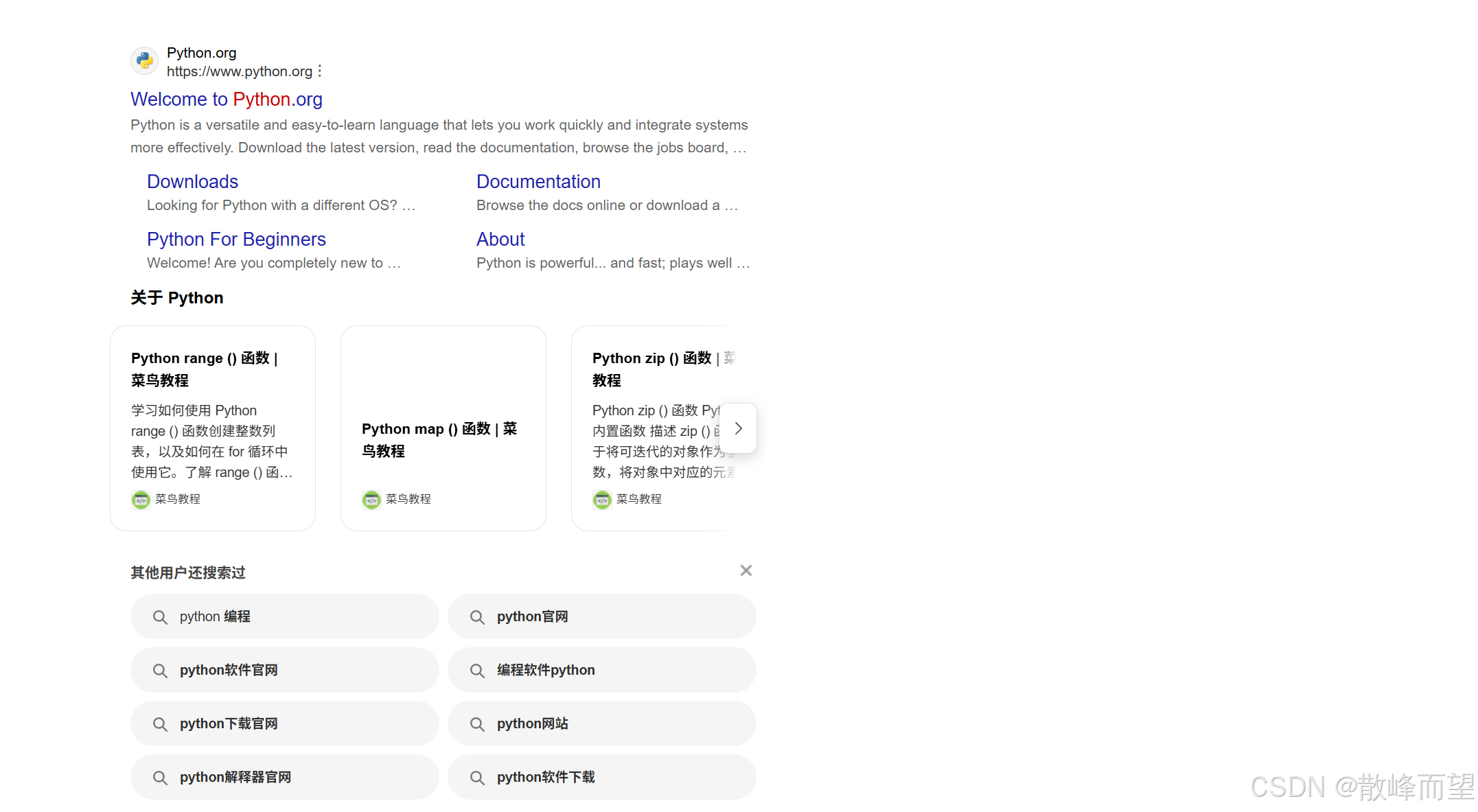This screenshot has height=812, width=1478.
Task: Open Python For Beginners link
Action: tap(236, 240)
